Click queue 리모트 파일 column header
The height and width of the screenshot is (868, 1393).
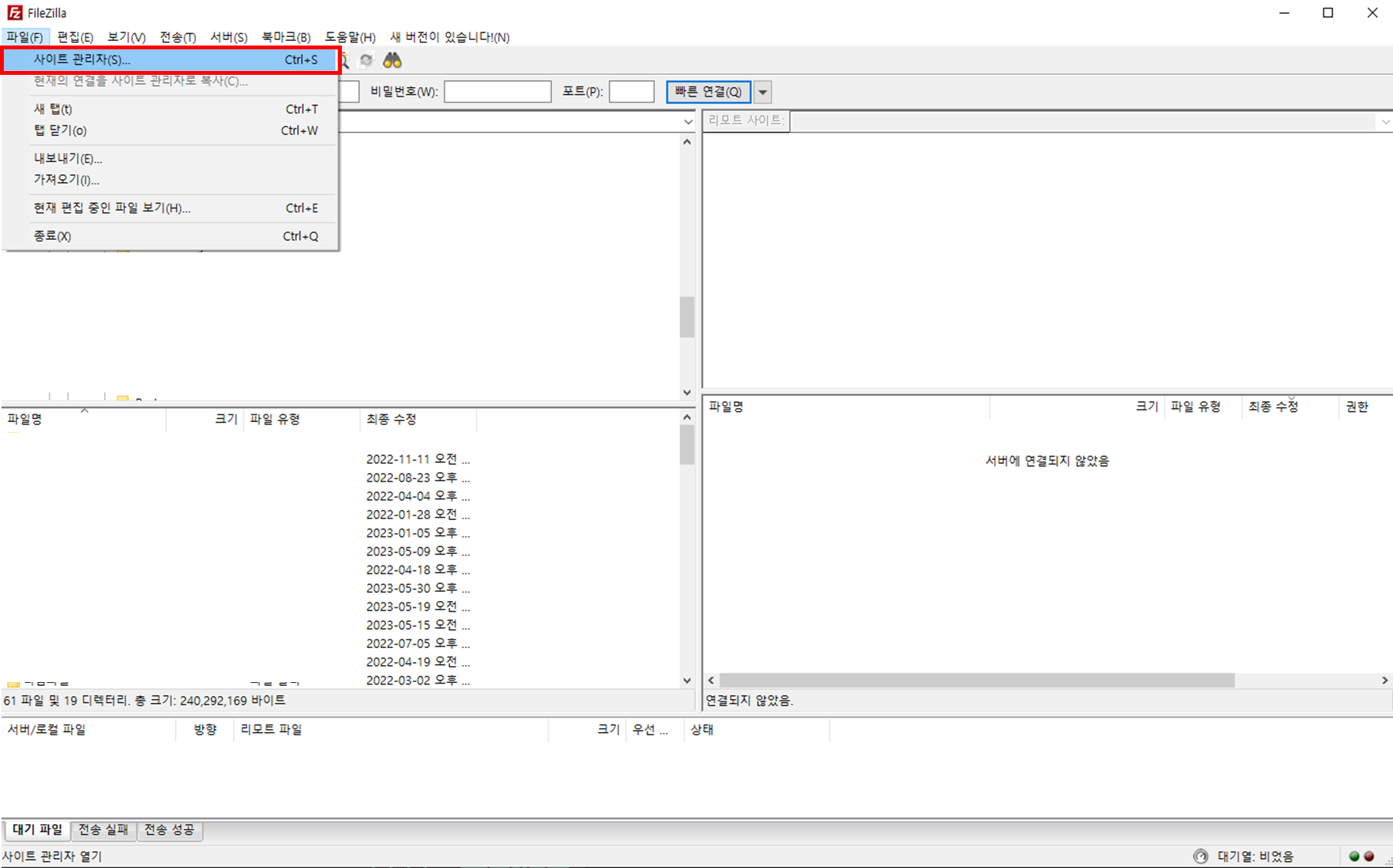click(x=391, y=729)
